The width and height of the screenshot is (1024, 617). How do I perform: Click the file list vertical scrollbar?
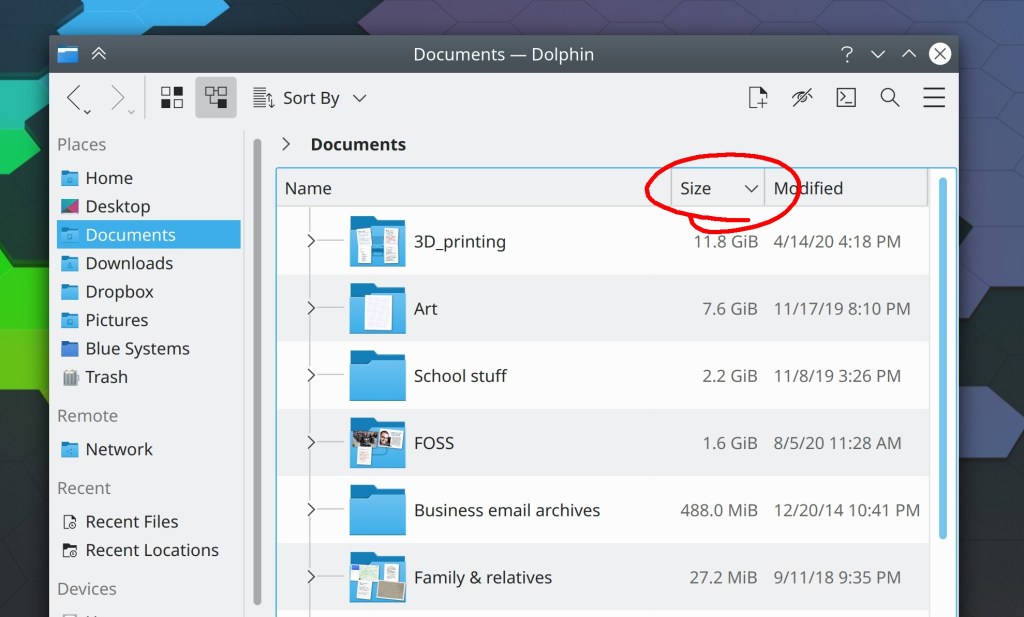point(943,400)
